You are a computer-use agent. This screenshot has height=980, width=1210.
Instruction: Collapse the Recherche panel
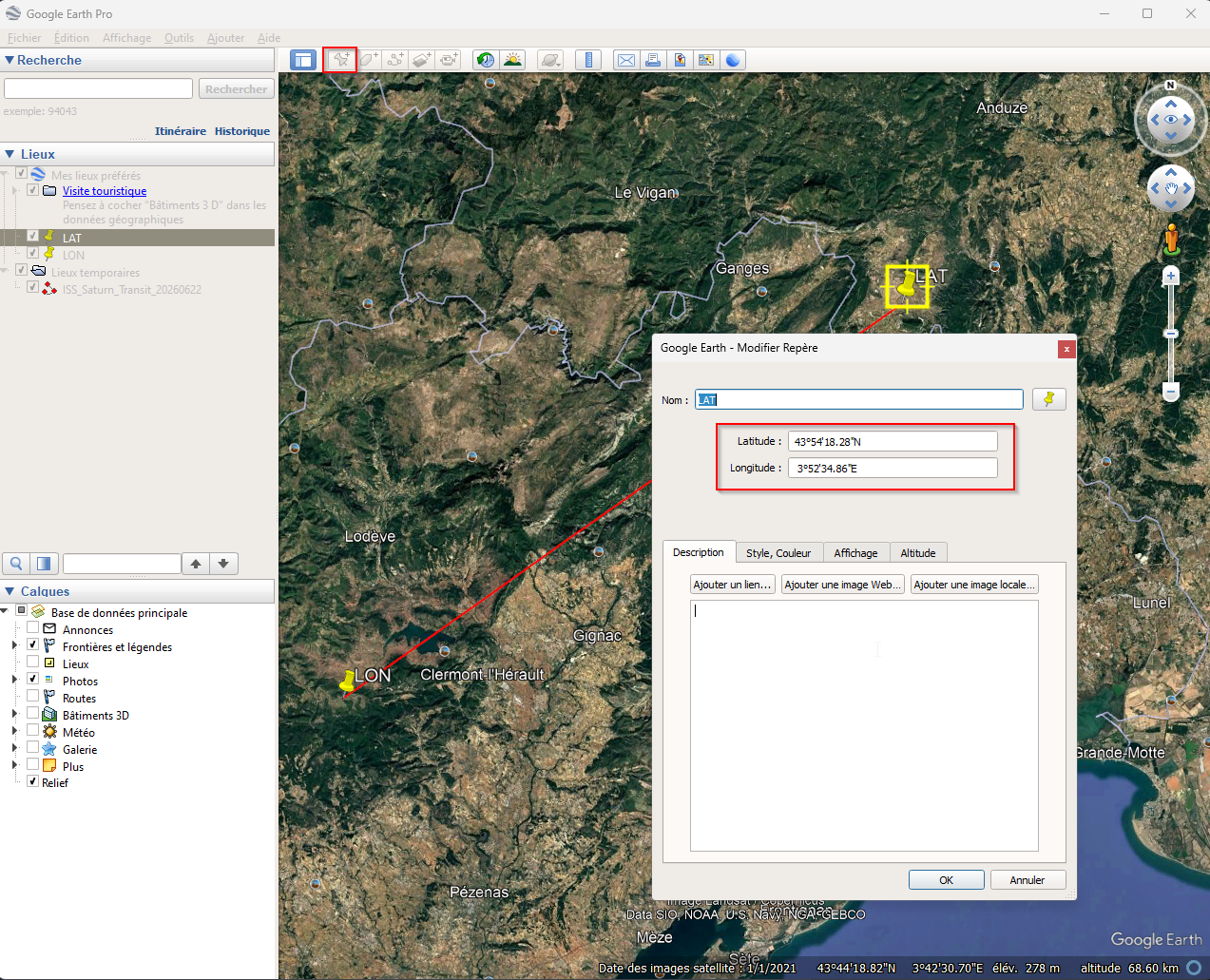click(x=10, y=60)
